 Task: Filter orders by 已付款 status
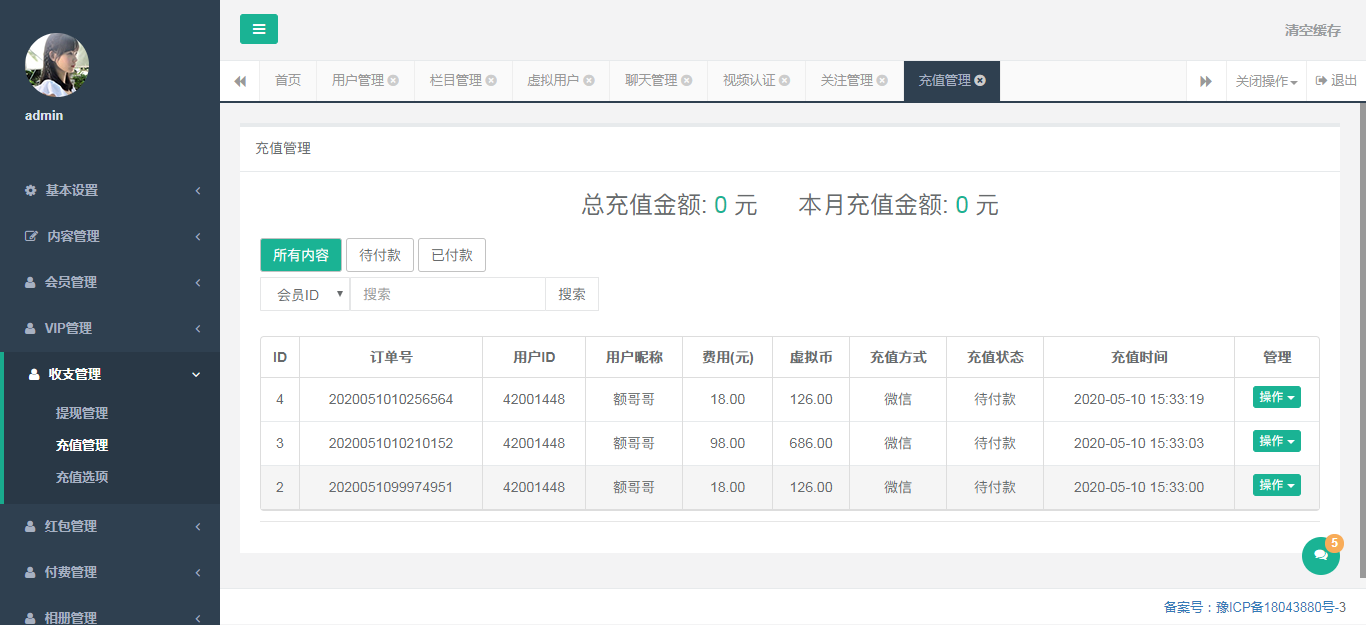pos(452,255)
